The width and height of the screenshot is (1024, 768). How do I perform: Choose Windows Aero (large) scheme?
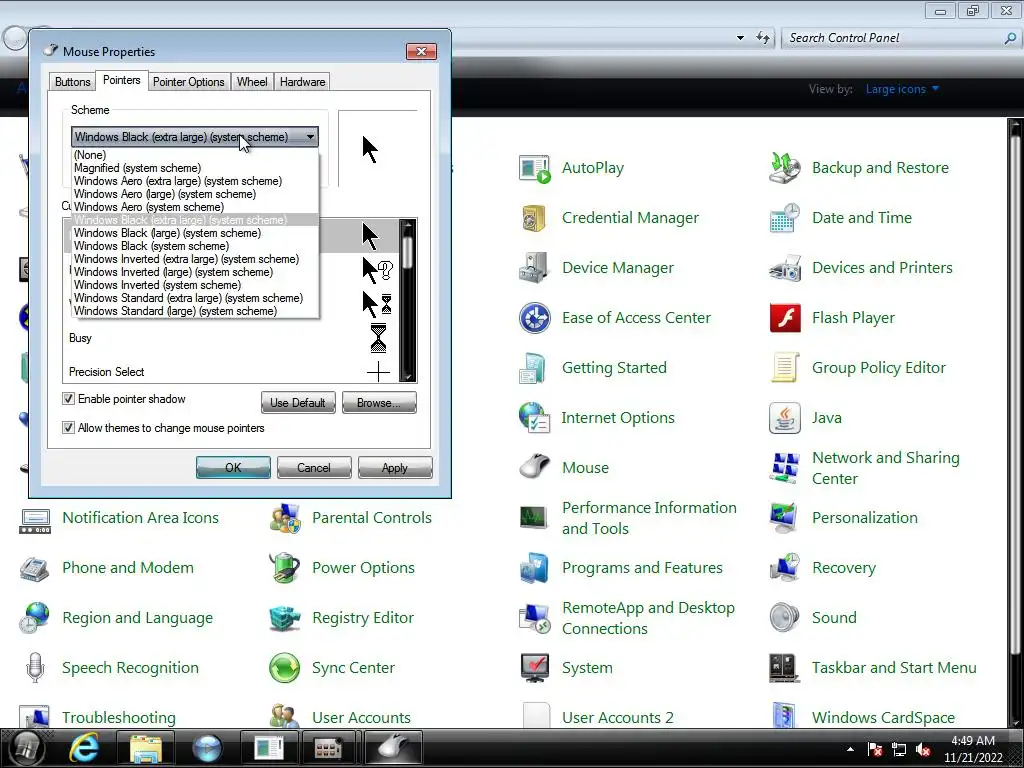point(195,194)
